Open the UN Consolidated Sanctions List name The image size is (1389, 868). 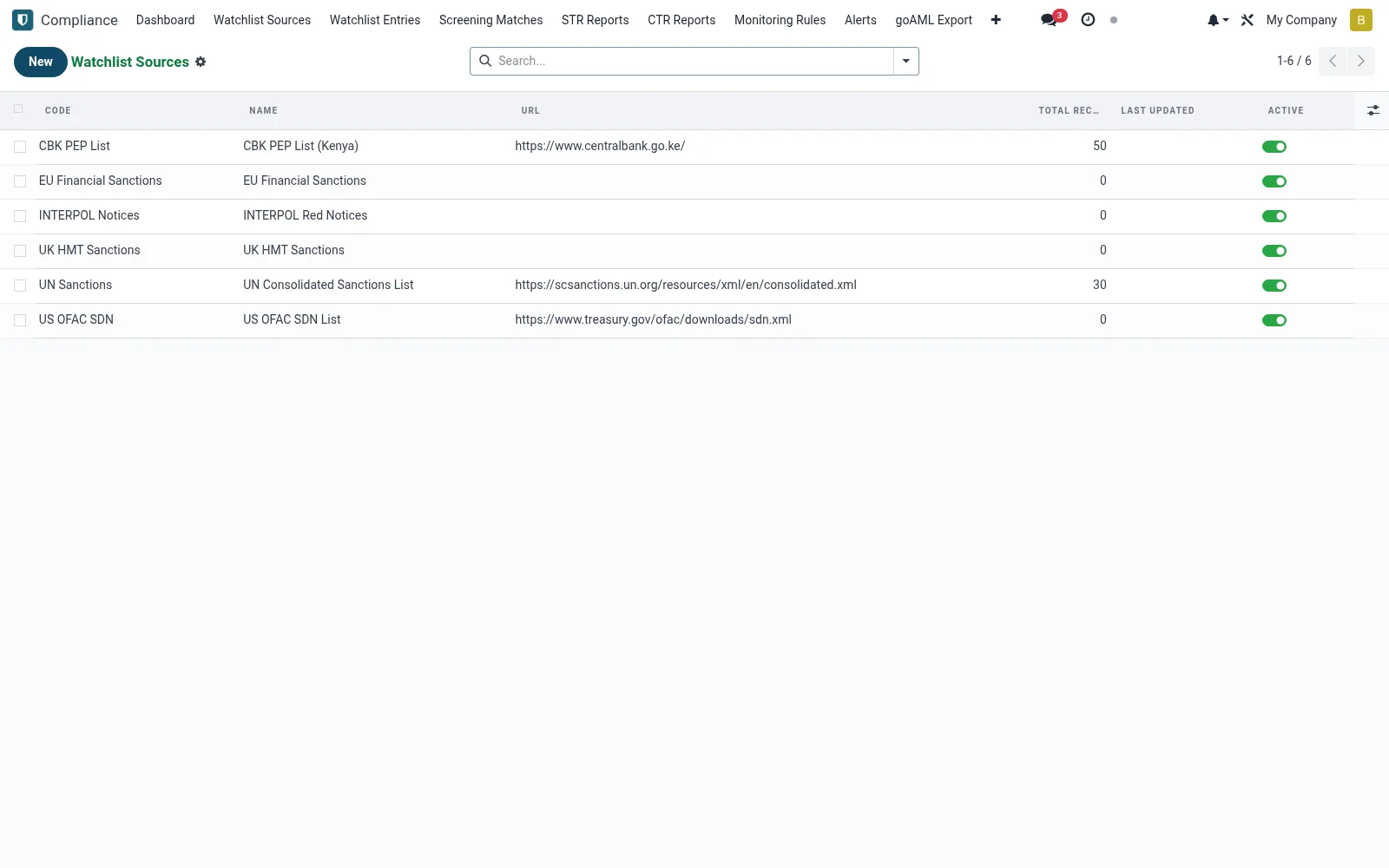(328, 285)
